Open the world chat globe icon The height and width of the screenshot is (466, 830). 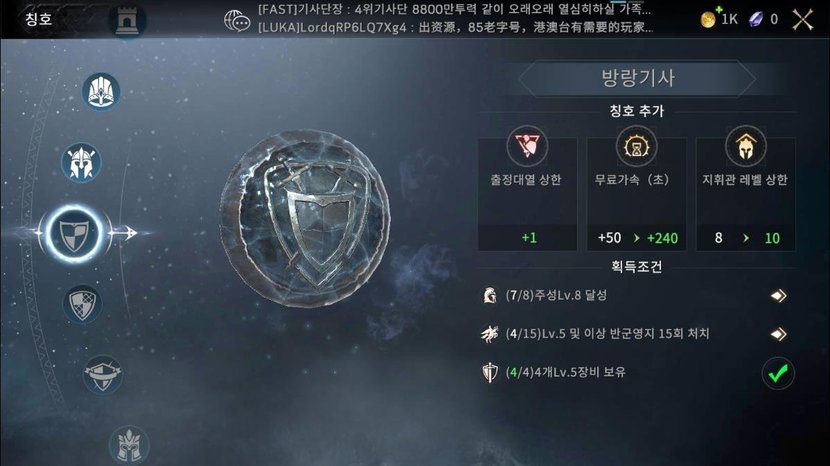coord(237,21)
